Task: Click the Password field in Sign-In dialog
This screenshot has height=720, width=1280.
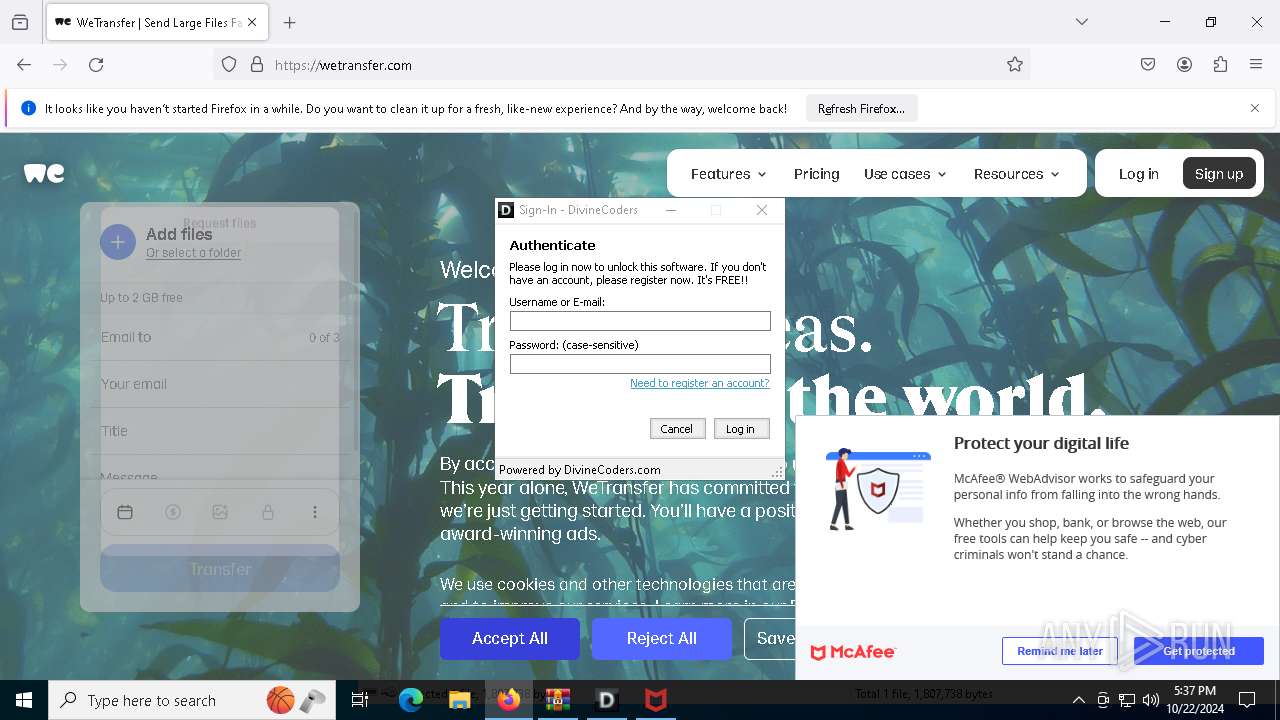Action: click(x=640, y=364)
